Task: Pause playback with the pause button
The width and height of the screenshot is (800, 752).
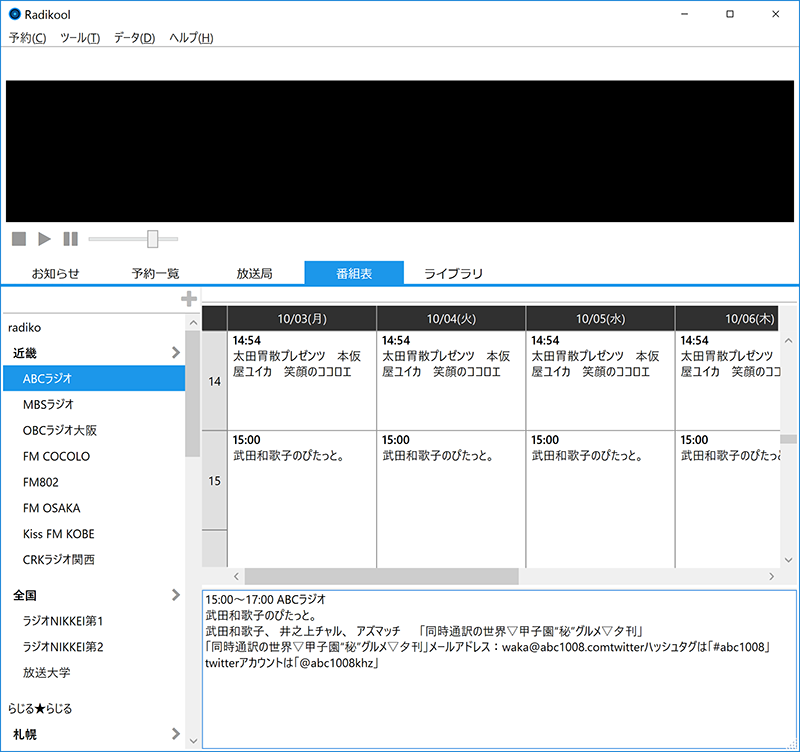Action: click(x=70, y=239)
